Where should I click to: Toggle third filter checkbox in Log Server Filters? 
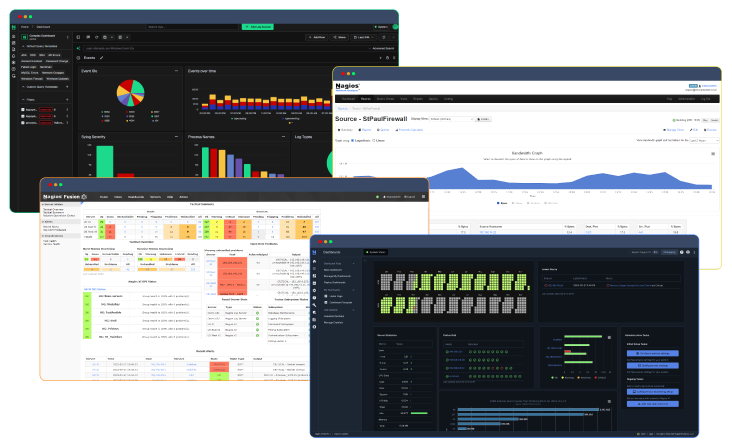[22, 123]
